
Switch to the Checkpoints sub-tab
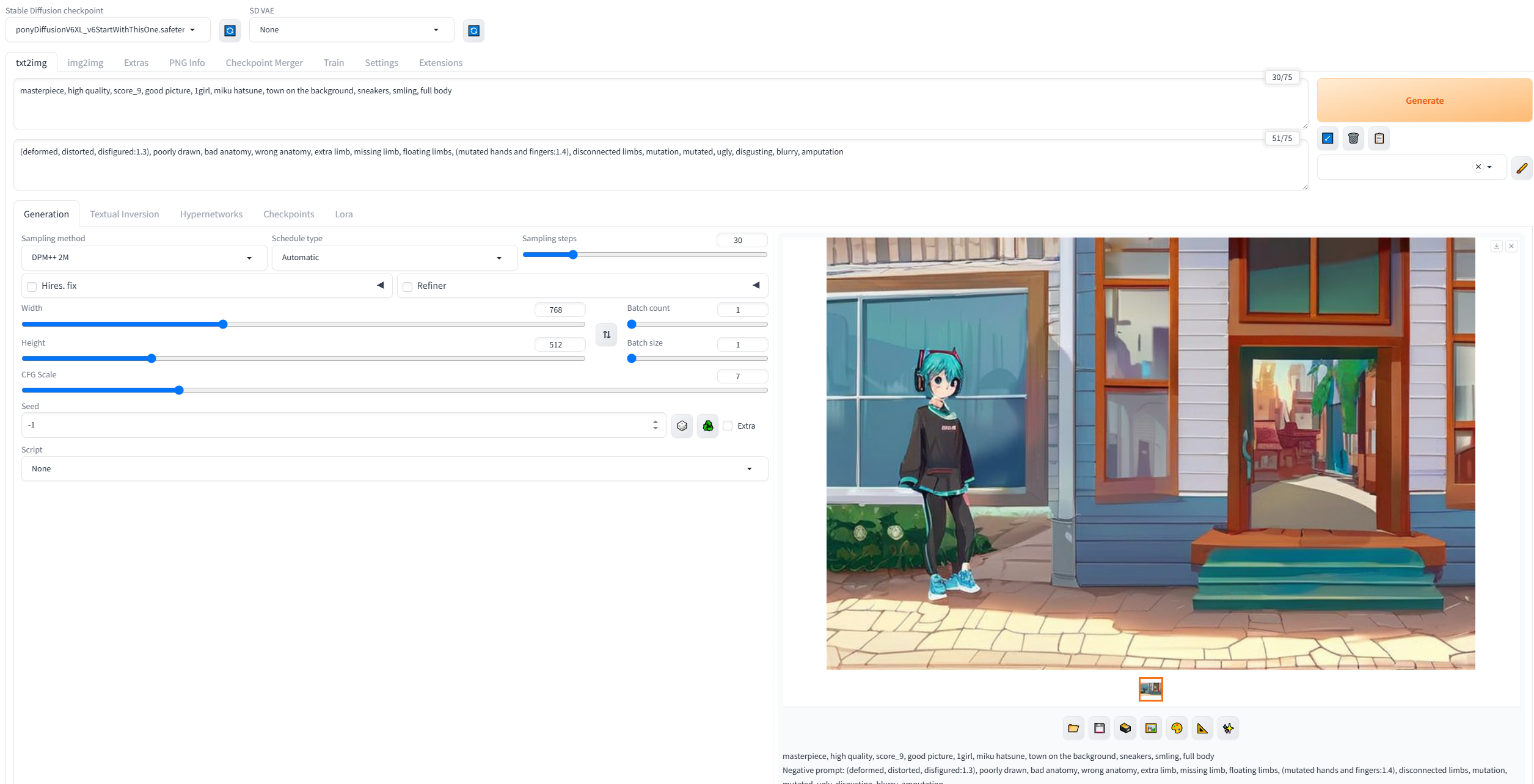pos(288,214)
